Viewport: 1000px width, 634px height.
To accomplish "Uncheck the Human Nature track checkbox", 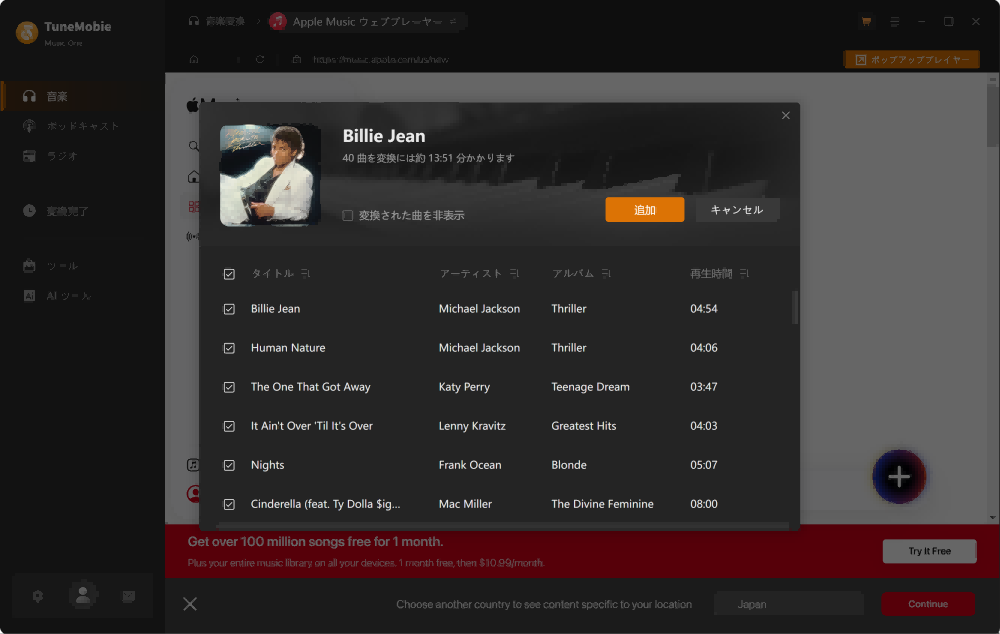I will pos(229,348).
